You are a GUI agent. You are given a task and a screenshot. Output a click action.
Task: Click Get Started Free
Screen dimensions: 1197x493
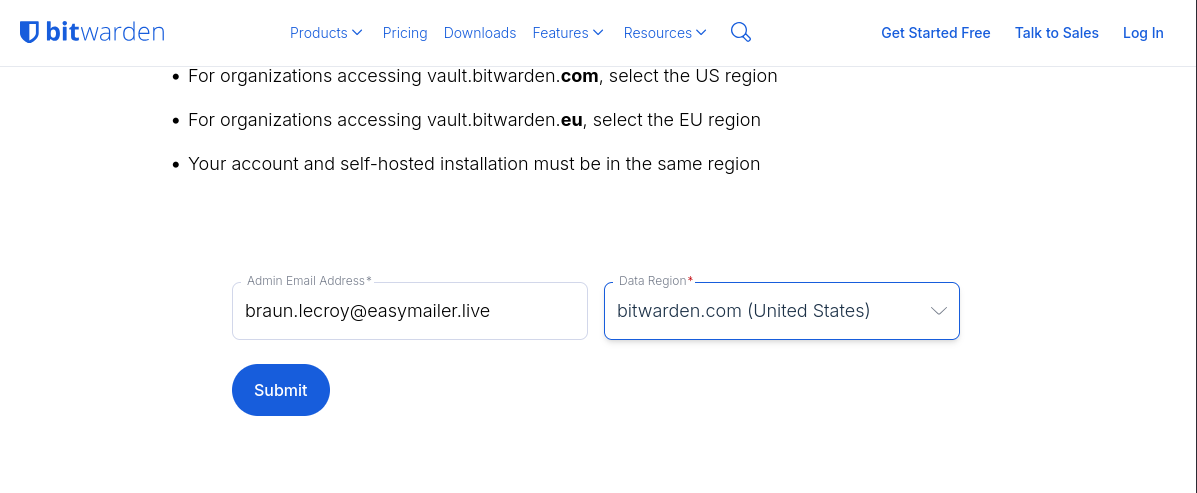(x=935, y=33)
